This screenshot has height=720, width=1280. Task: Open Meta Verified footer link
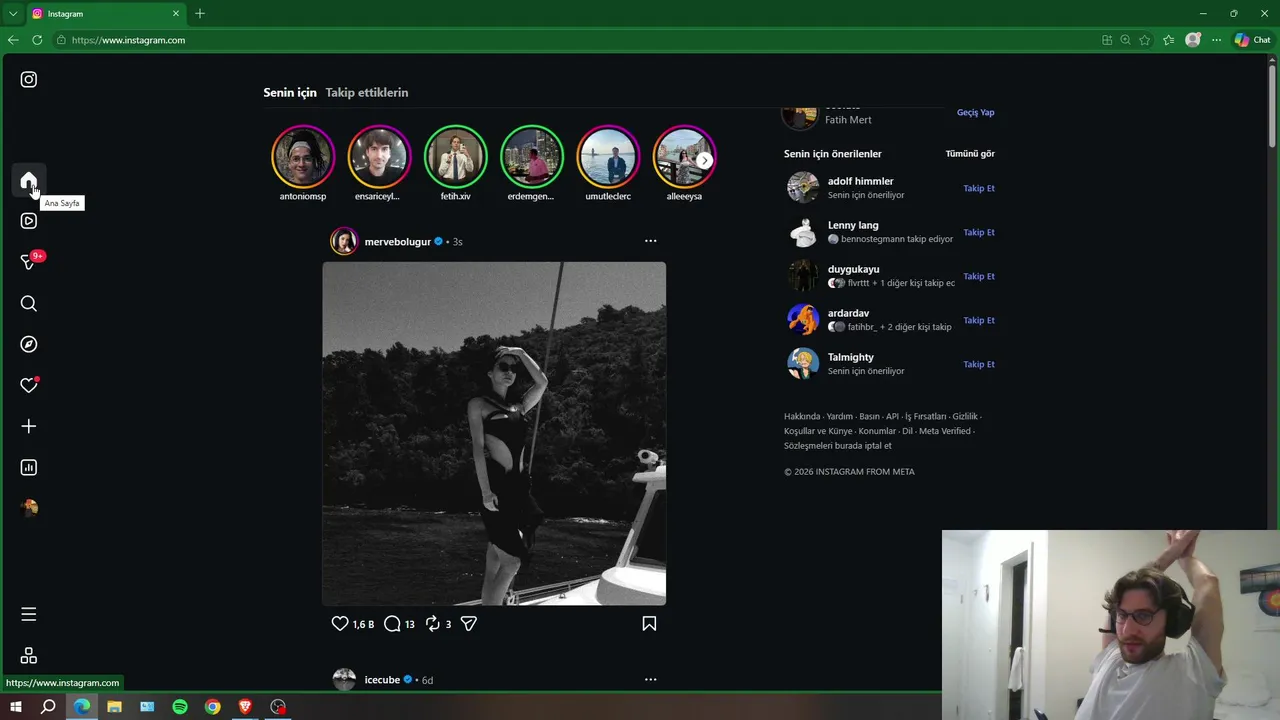coord(945,431)
